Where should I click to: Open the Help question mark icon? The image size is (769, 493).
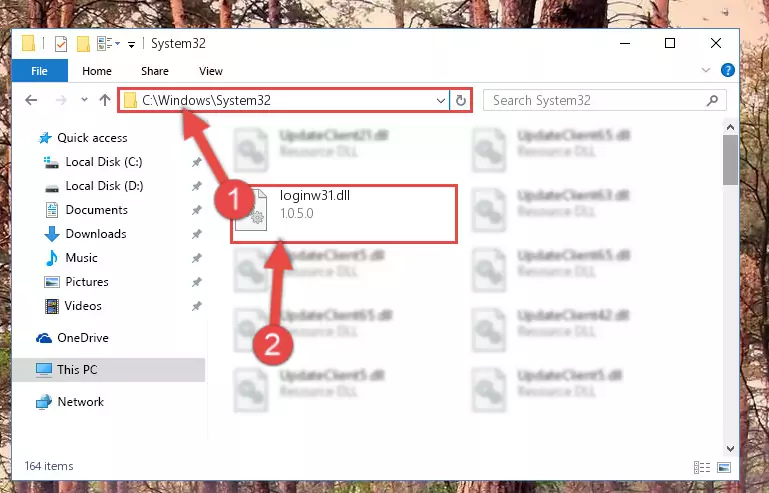click(x=728, y=71)
